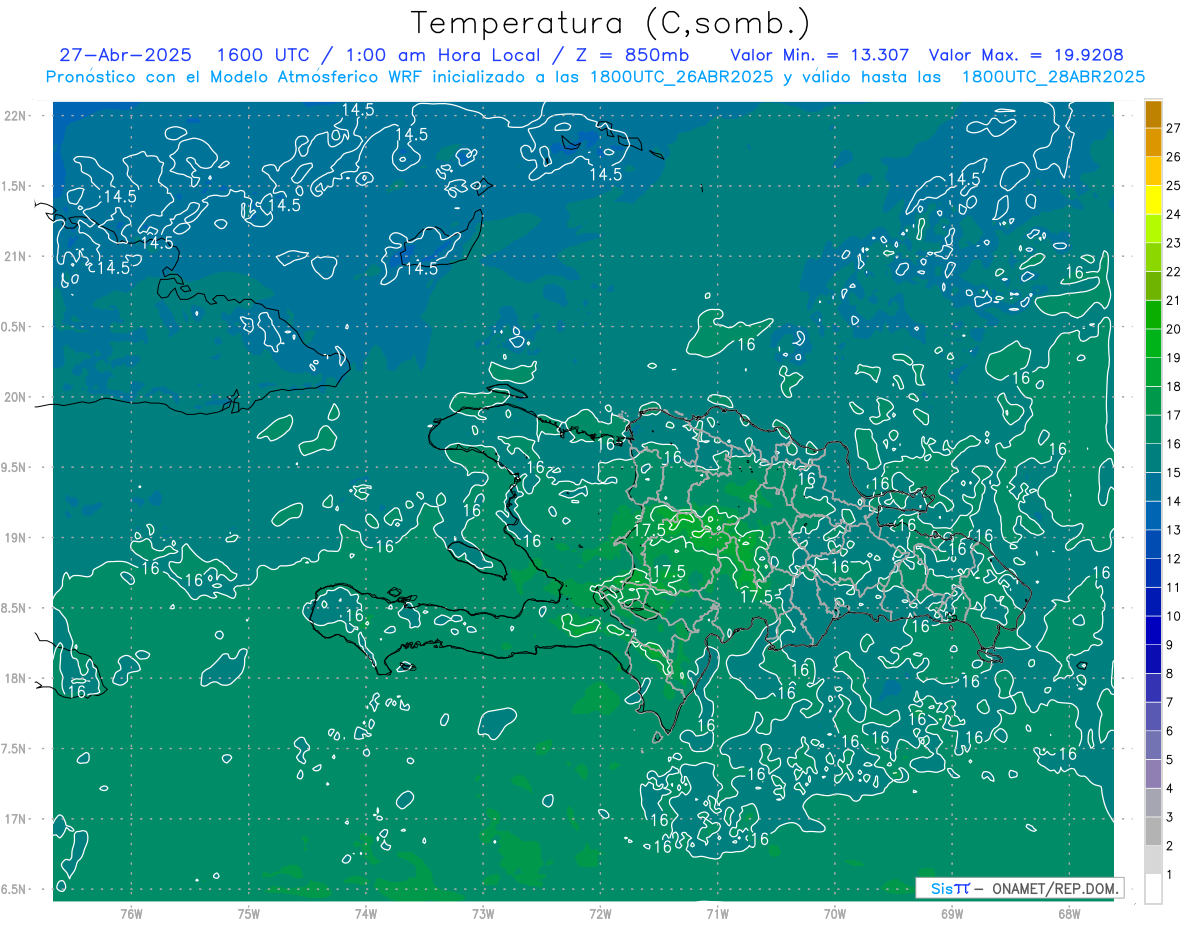Screen dimensions: 1200x927
Task: Click the "9.5N" latitude axis label
Action: point(15,467)
